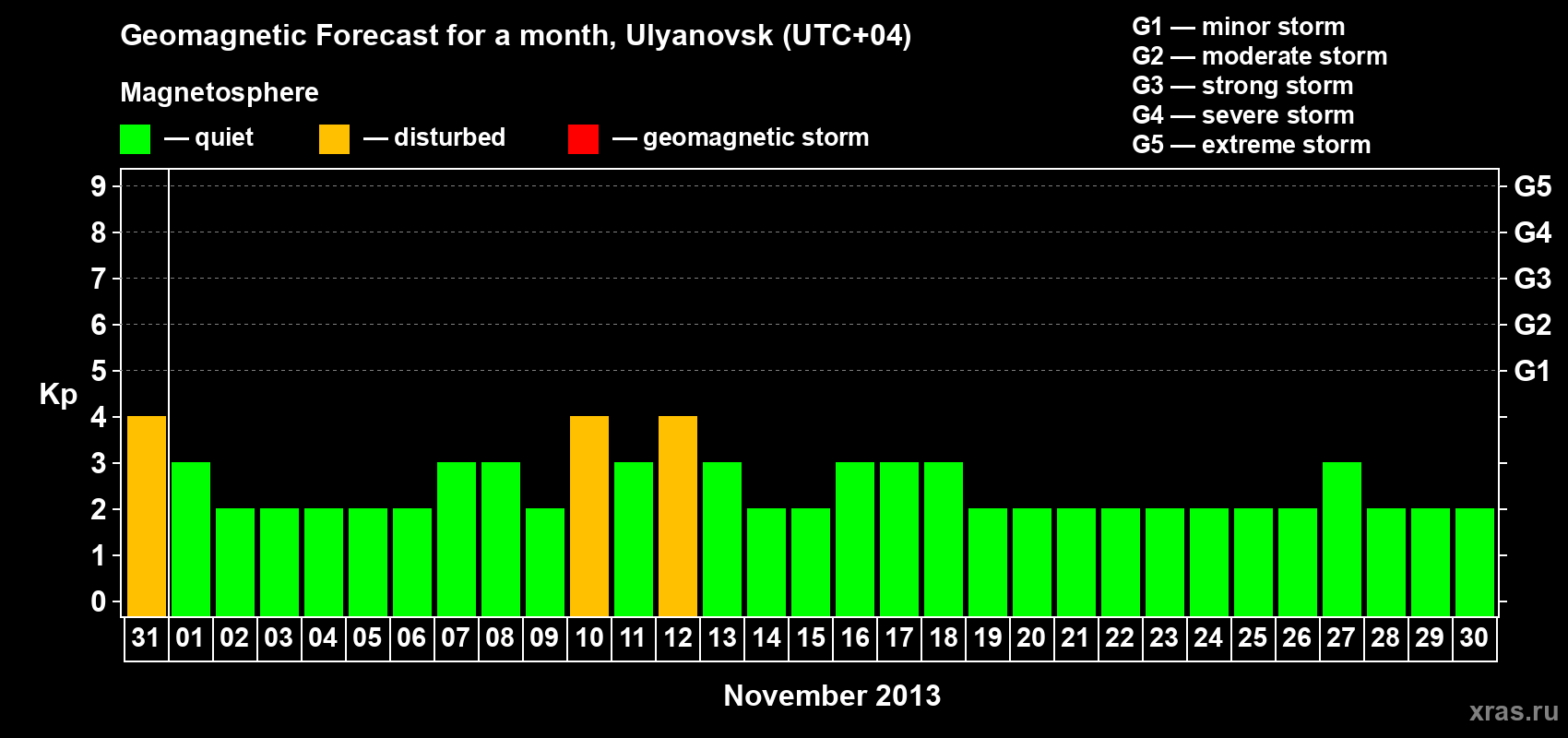Click 'G5 — extreme storm' legend line
1568x738 pixels.
(x=1252, y=145)
